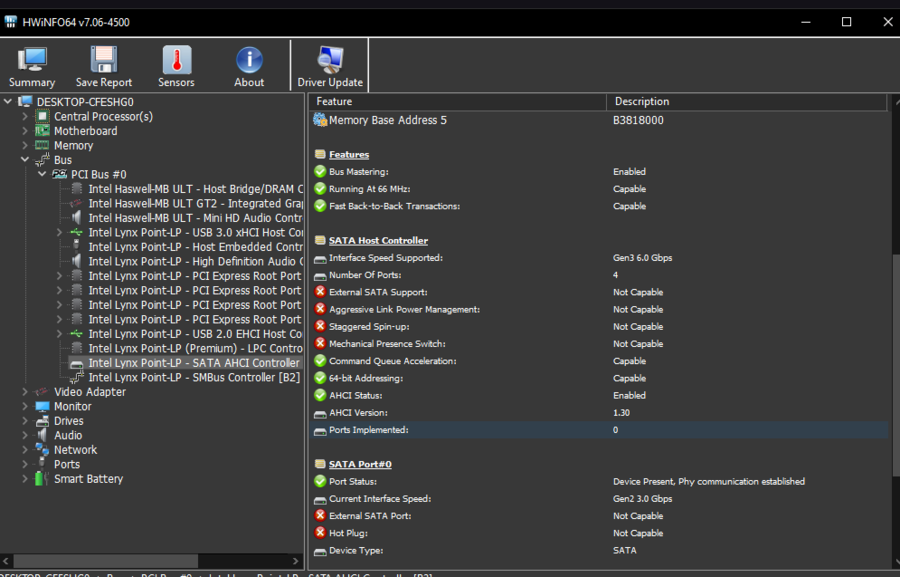Click the SATA Host Controller section heading

pos(378,241)
